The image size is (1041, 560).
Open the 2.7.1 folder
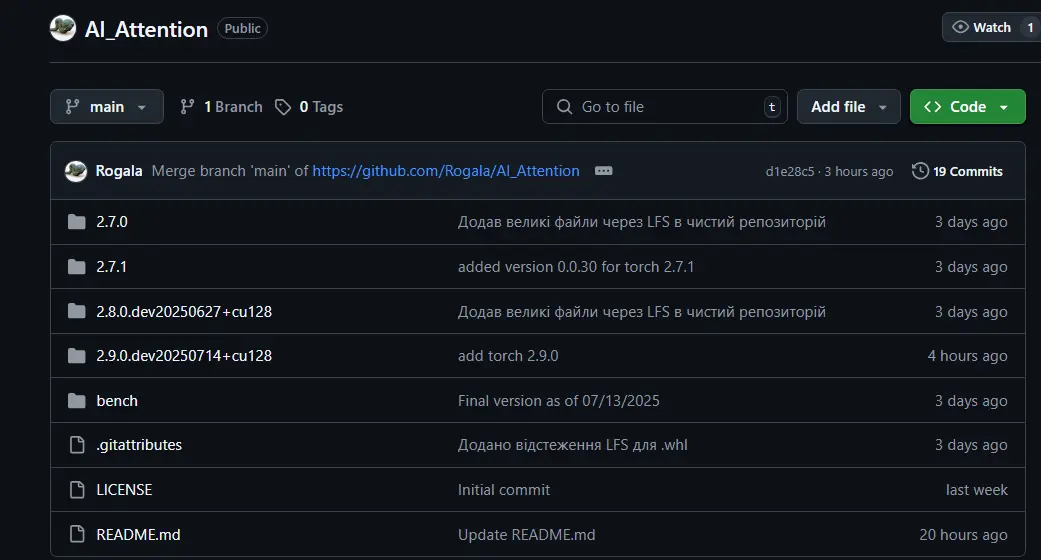click(x=112, y=267)
